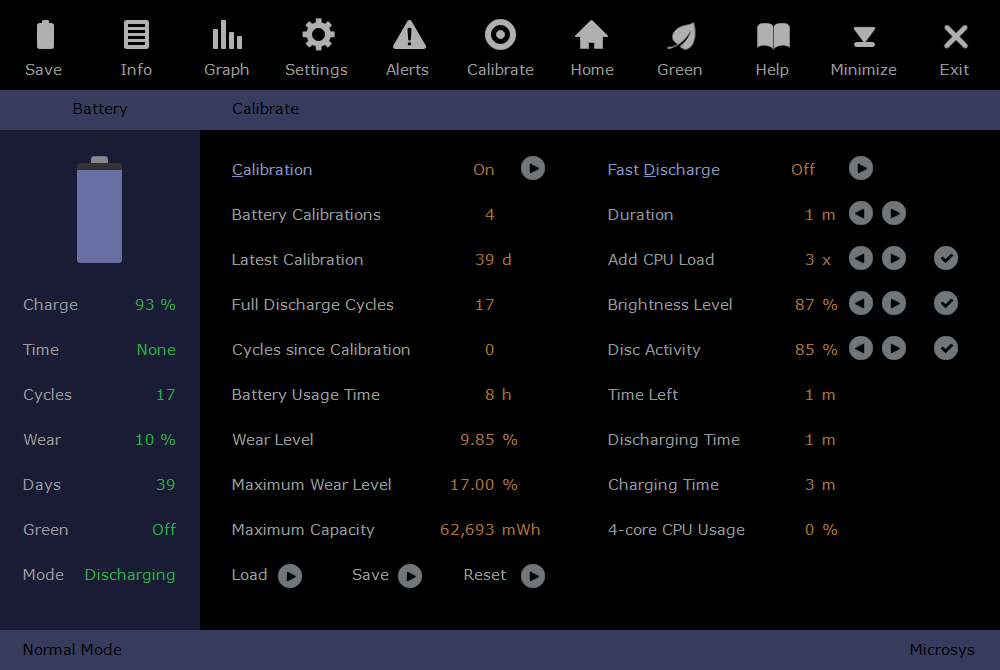The width and height of the screenshot is (1000, 670).
Task: Minimize the application via toolbar
Action: coord(864,36)
